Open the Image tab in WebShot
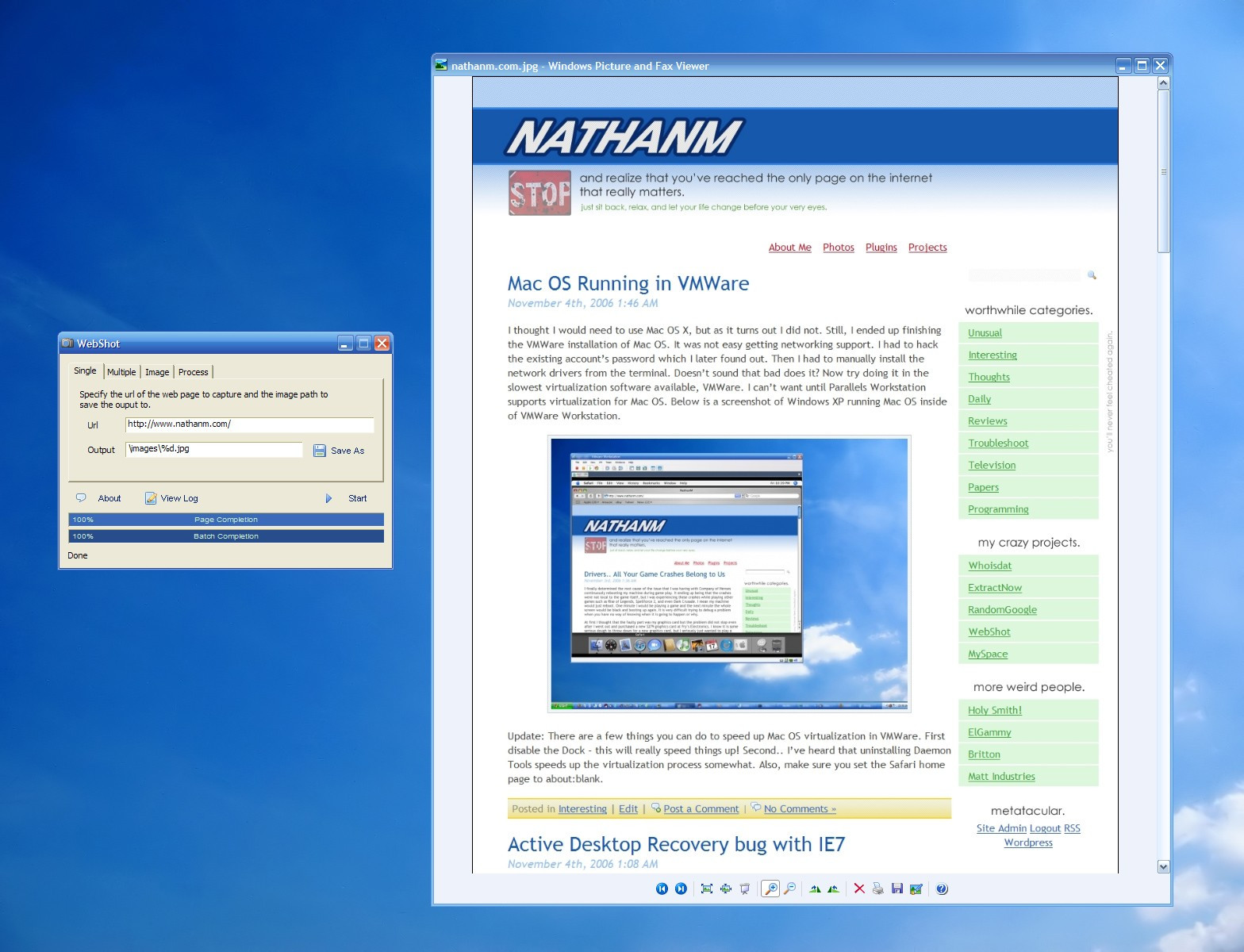The height and width of the screenshot is (952, 1244). (x=157, y=372)
